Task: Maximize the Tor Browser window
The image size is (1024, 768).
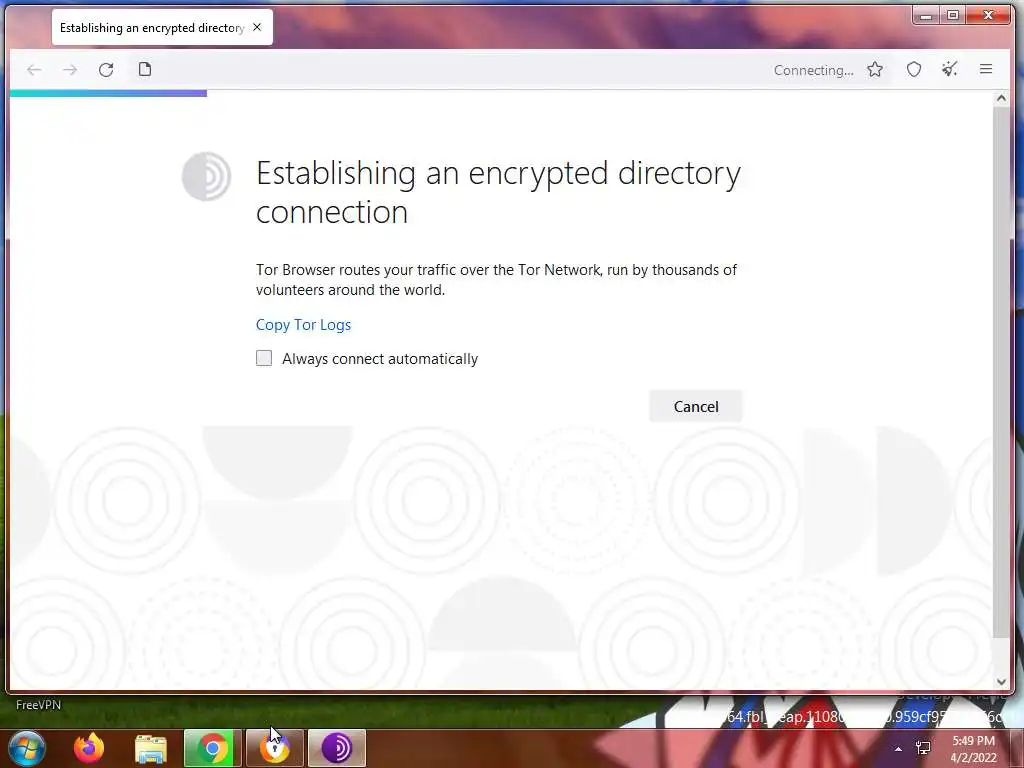Action: click(x=953, y=15)
